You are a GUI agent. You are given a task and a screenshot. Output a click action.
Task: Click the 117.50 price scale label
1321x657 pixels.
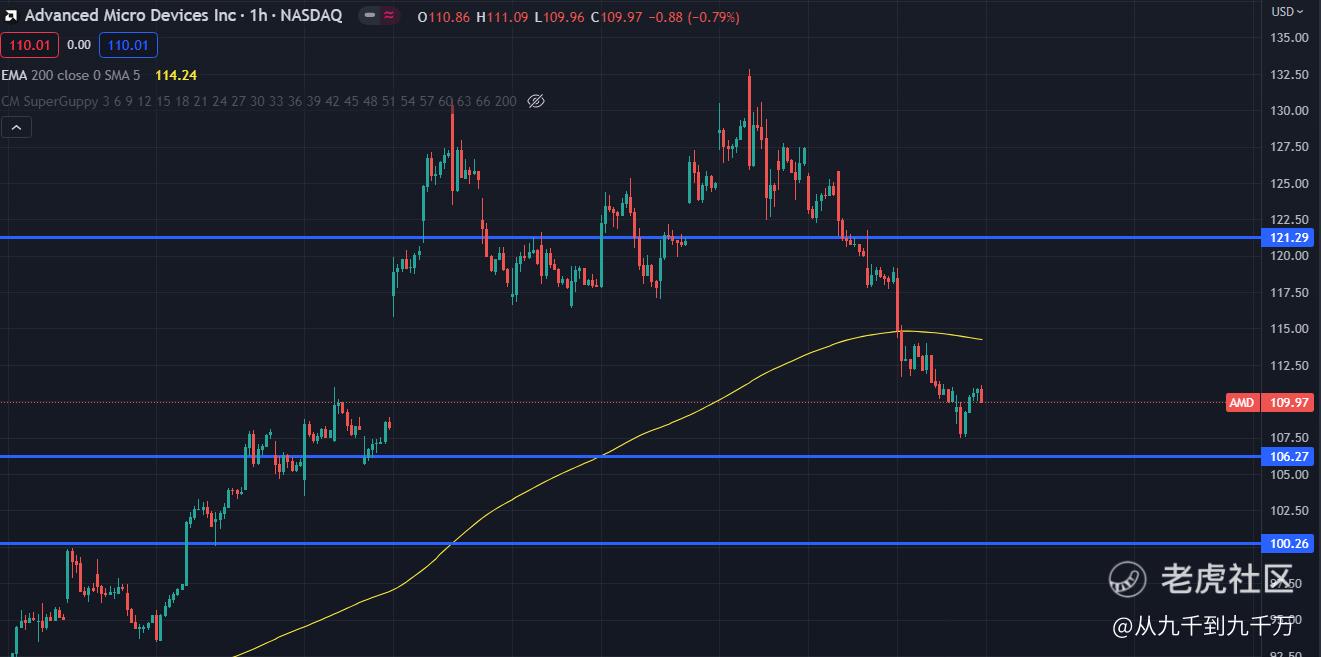[1289, 293]
